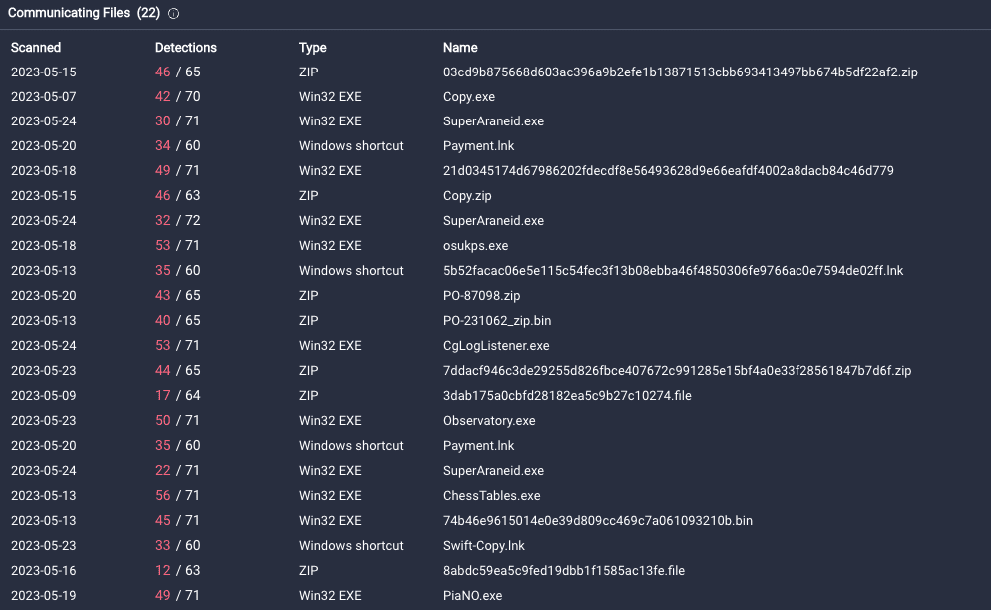Open file 3dab175a0cbfd28182ea5c9b27c10274.file
This screenshot has height=610, width=991.
pyautogui.click(x=567, y=396)
